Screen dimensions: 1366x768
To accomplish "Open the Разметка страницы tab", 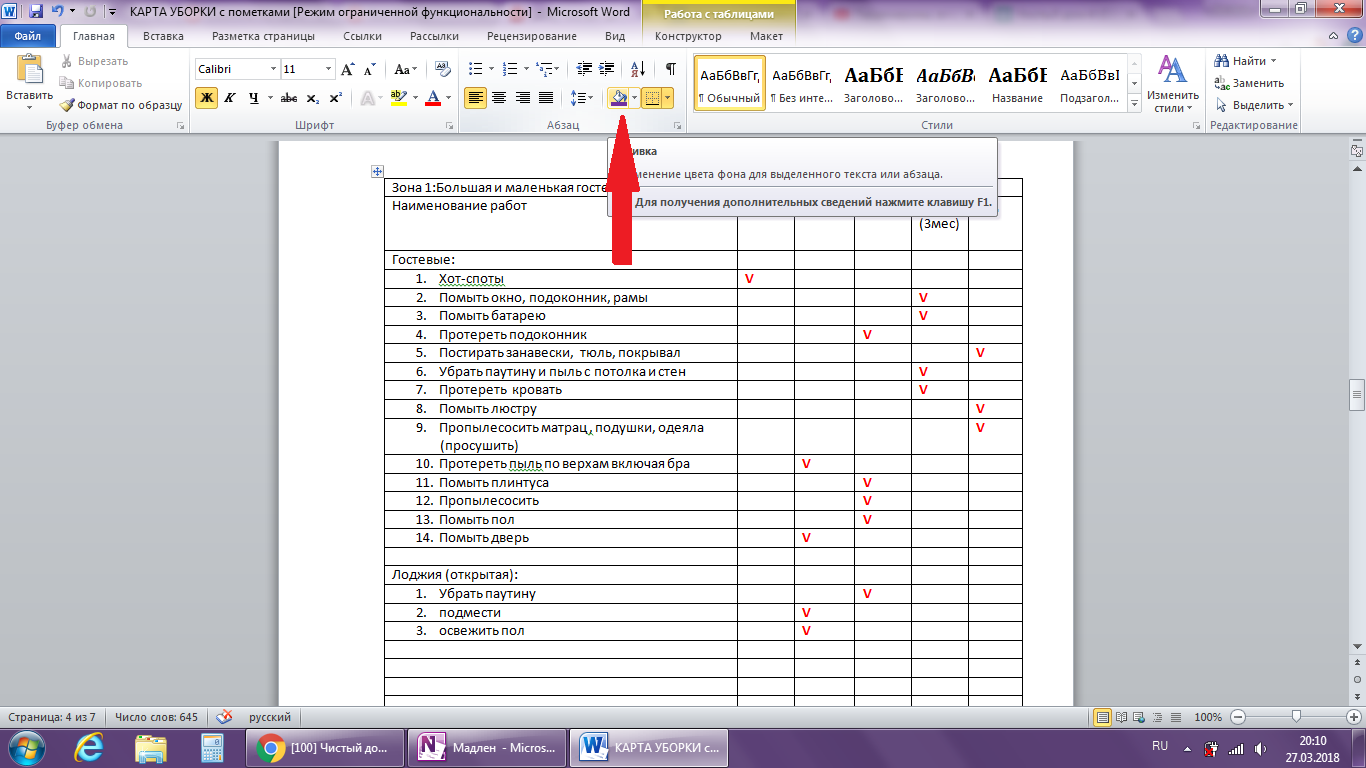I will coord(263,37).
